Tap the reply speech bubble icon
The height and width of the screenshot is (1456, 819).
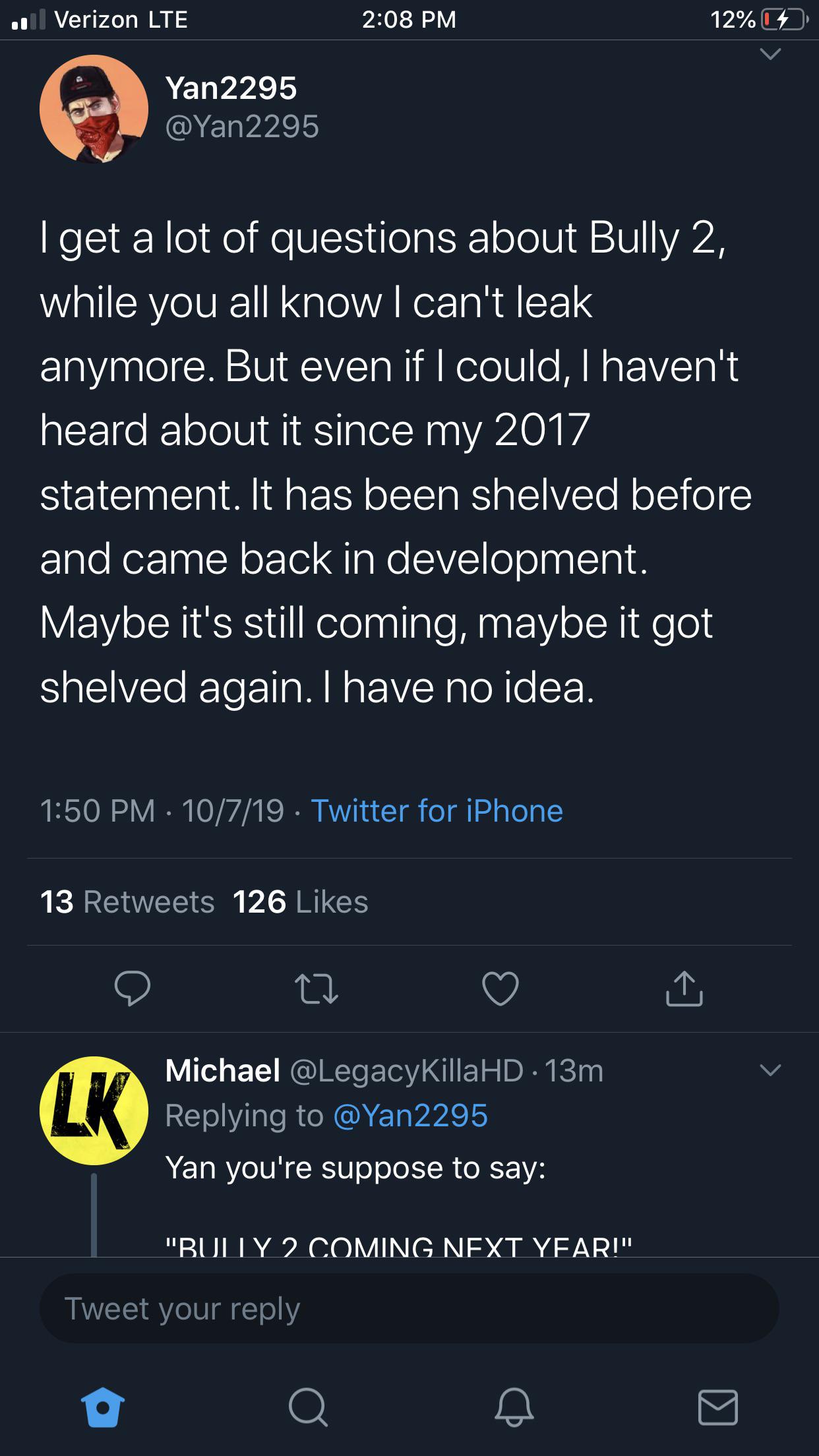click(x=132, y=988)
